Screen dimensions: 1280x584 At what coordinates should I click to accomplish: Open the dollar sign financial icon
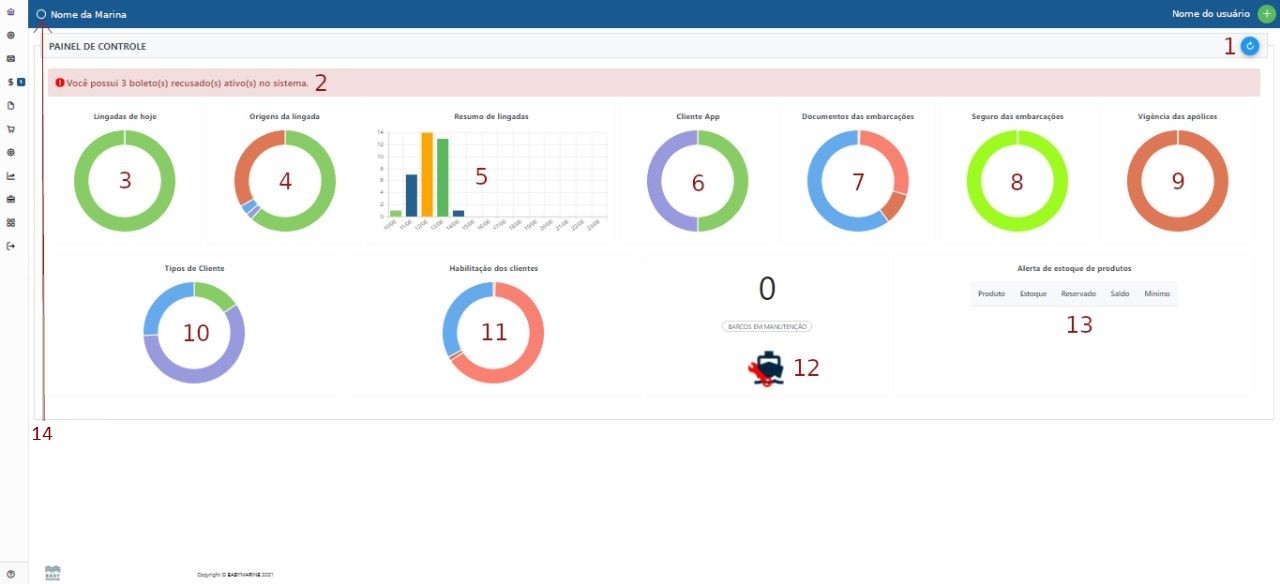pyautogui.click(x=10, y=82)
